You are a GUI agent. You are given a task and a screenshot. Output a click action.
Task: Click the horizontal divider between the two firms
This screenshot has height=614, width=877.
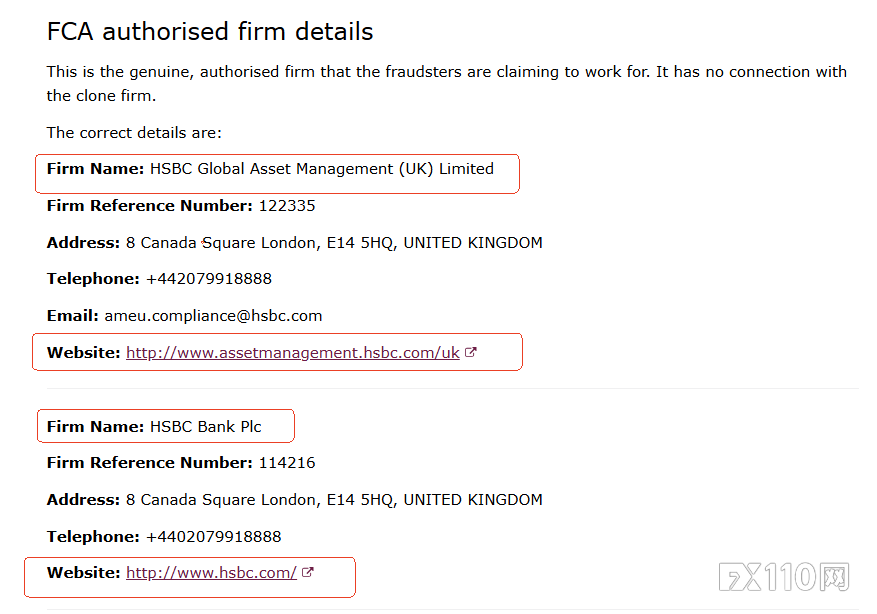pyautogui.click(x=452, y=389)
